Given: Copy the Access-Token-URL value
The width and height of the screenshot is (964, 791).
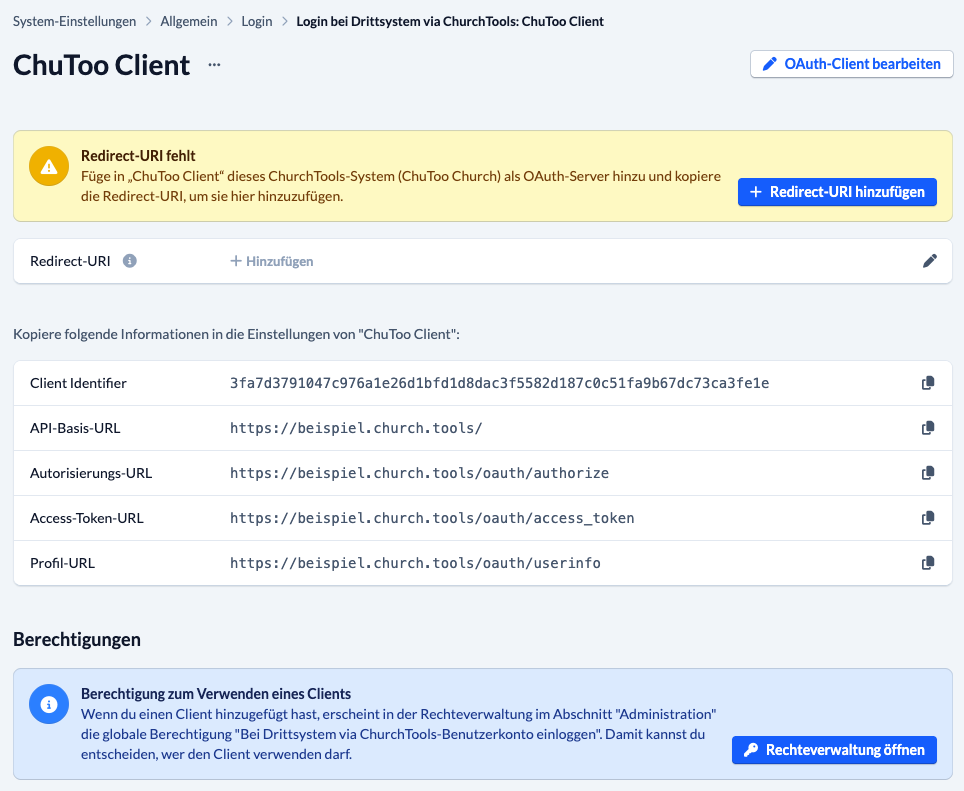Looking at the screenshot, I should click(x=928, y=518).
